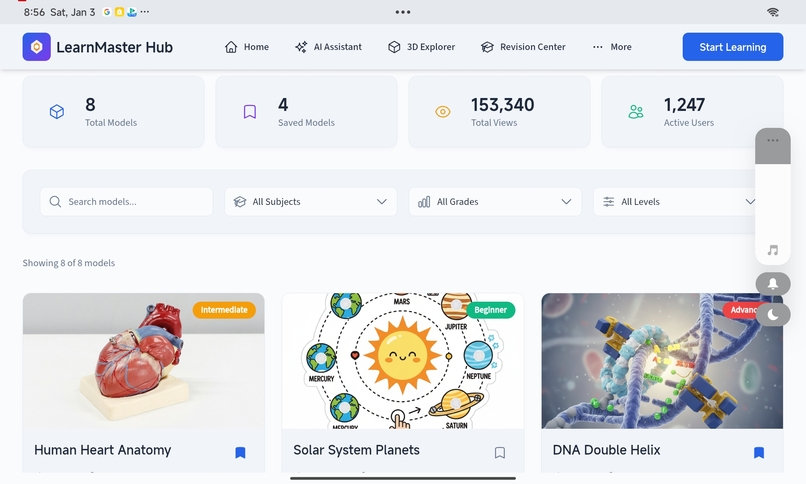806x484 pixels.
Task: Click the notification bell floating button
Action: pos(773,284)
